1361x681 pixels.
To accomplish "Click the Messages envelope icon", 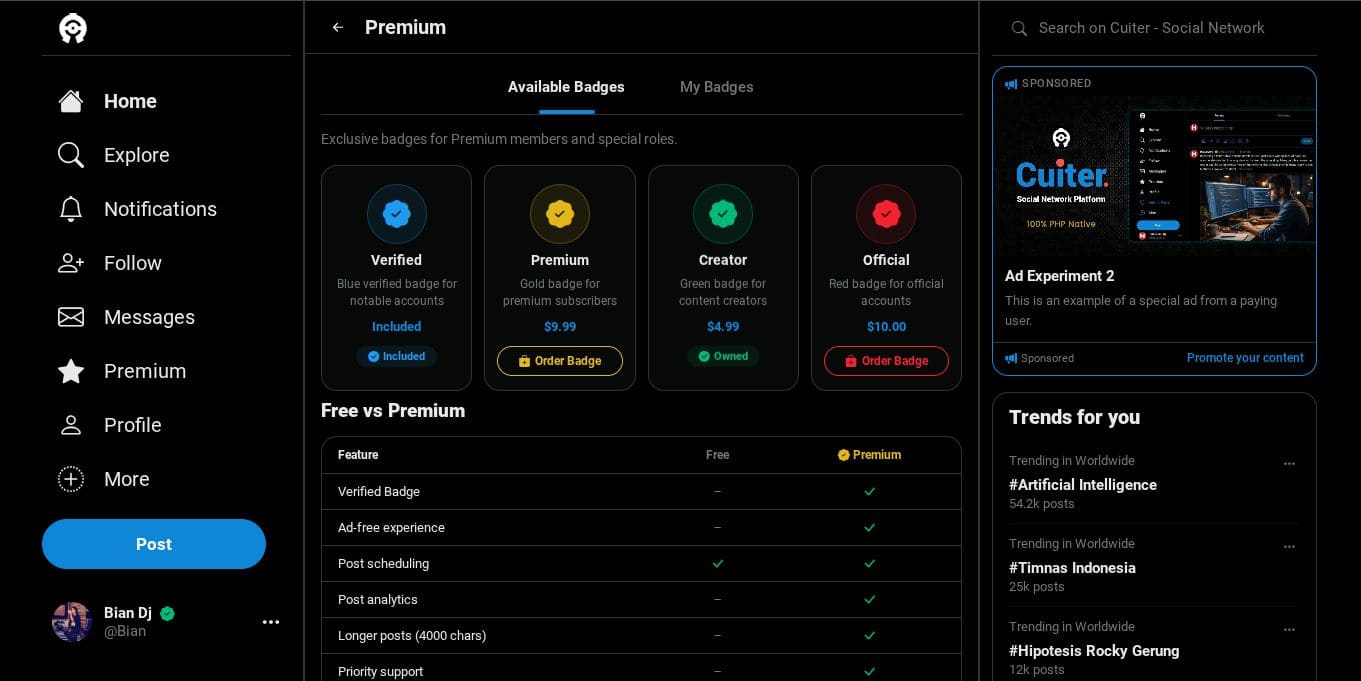I will pyautogui.click(x=71, y=317).
